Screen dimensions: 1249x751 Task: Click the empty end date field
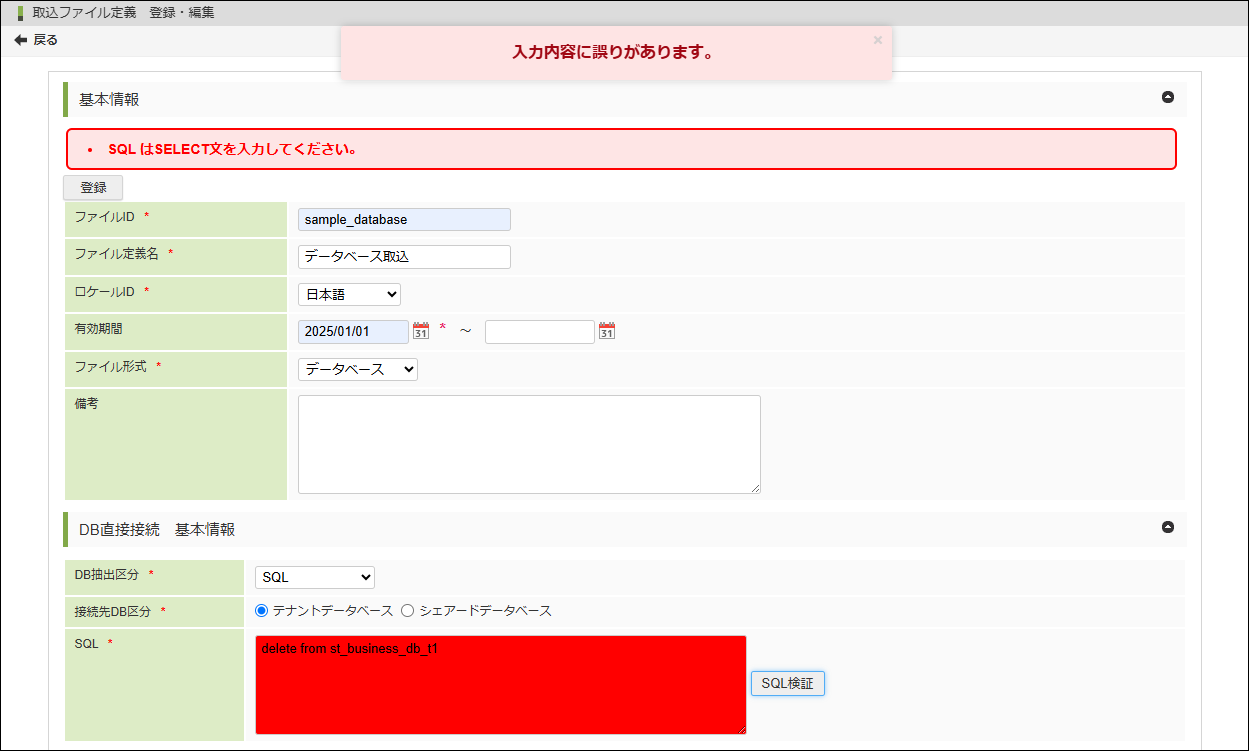pyautogui.click(x=539, y=331)
